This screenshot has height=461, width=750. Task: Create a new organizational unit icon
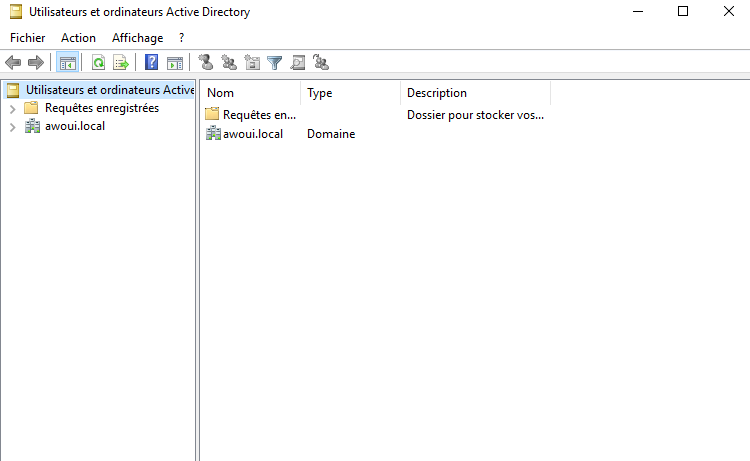252,62
